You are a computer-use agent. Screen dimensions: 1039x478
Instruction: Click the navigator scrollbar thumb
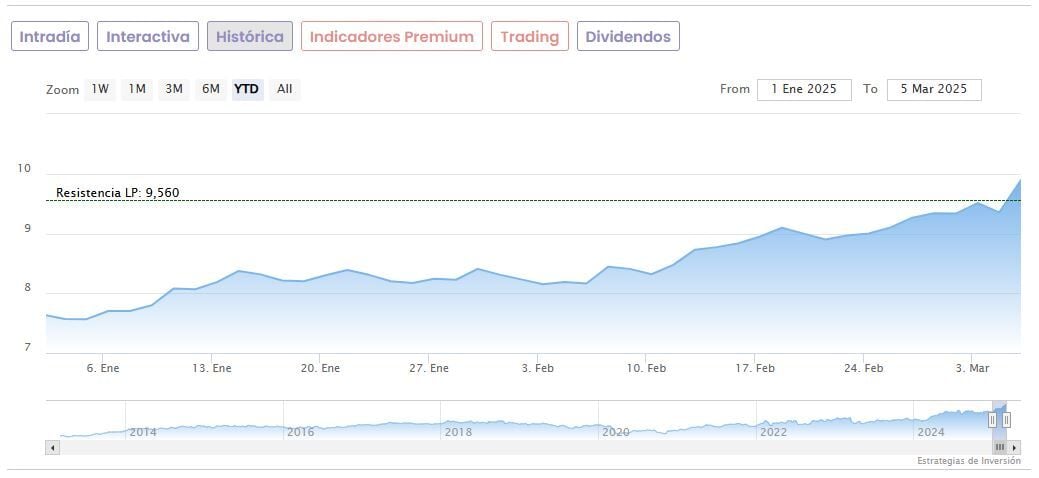coord(999,448)
